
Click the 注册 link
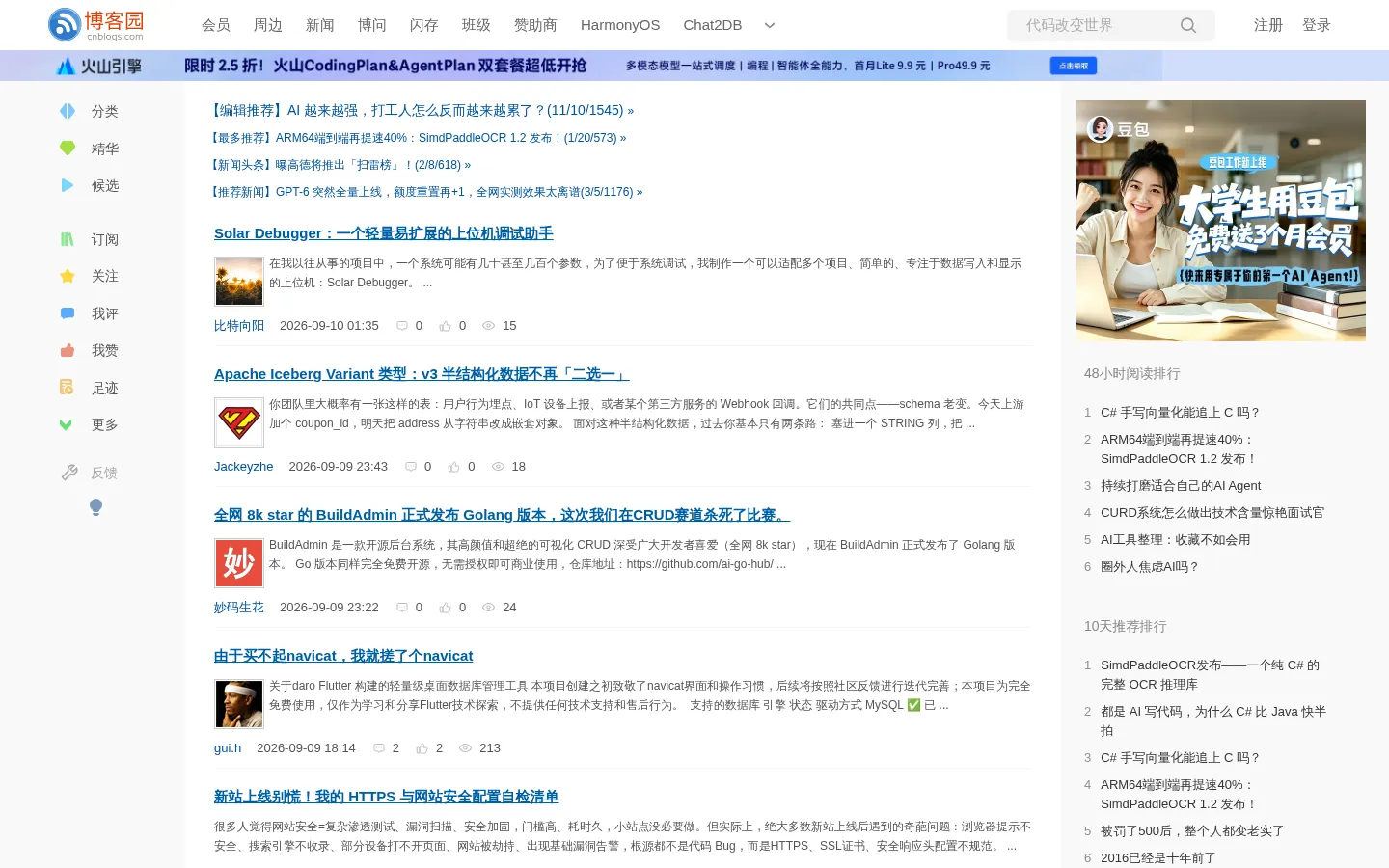click(x=1268, y=25)
